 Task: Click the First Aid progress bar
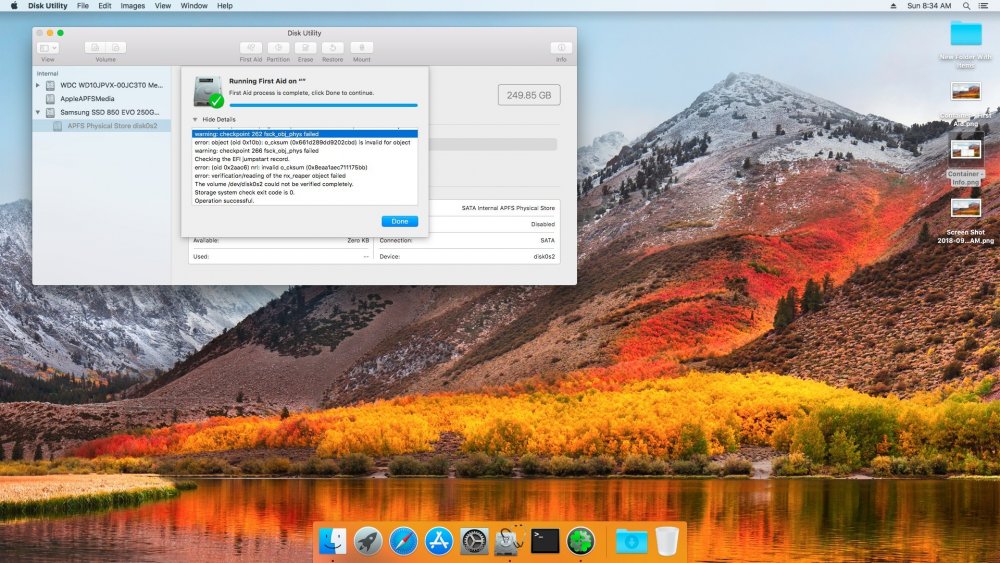pyautogui.click(x=323, y=105)
